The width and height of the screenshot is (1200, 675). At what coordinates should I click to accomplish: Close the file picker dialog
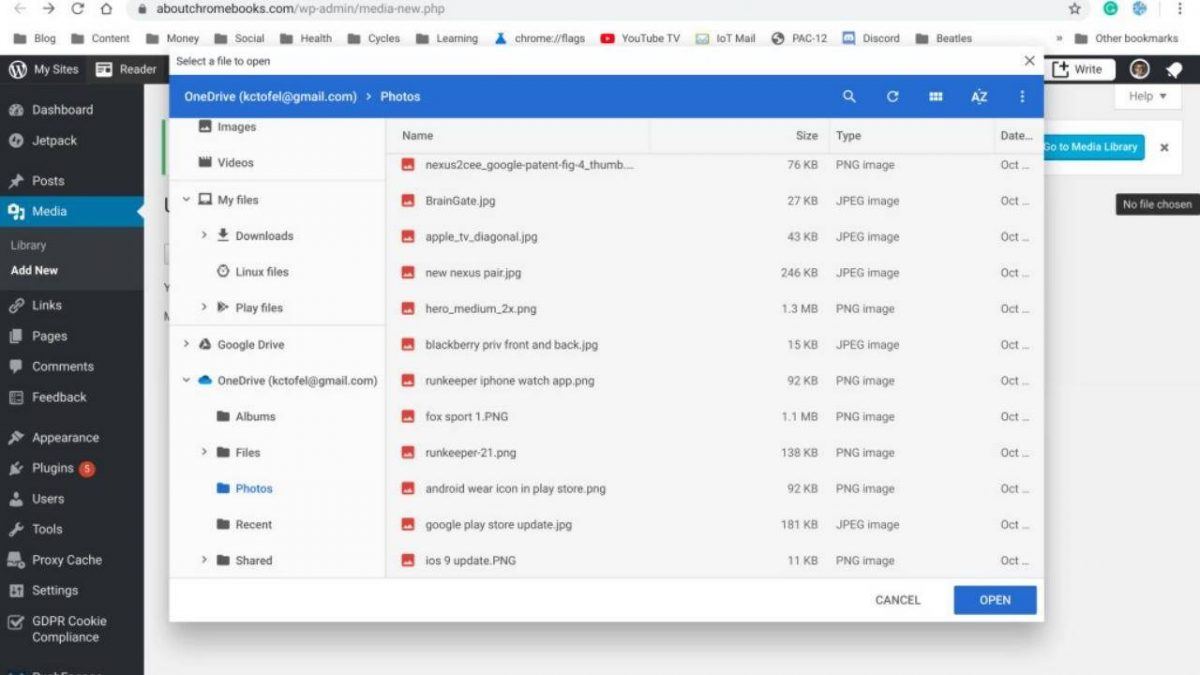1029,61
